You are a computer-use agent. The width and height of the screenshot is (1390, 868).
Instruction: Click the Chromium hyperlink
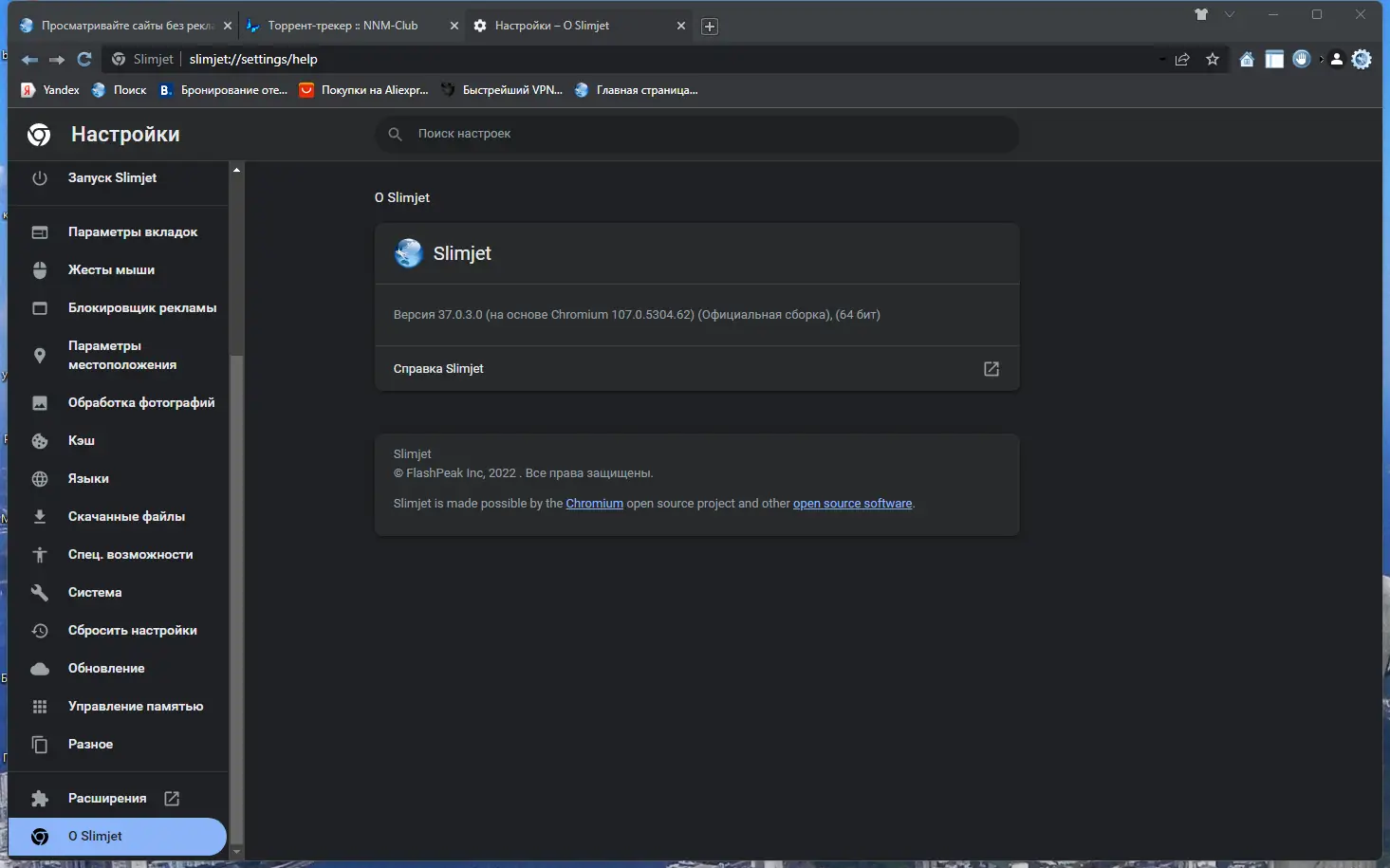(595, 504)
